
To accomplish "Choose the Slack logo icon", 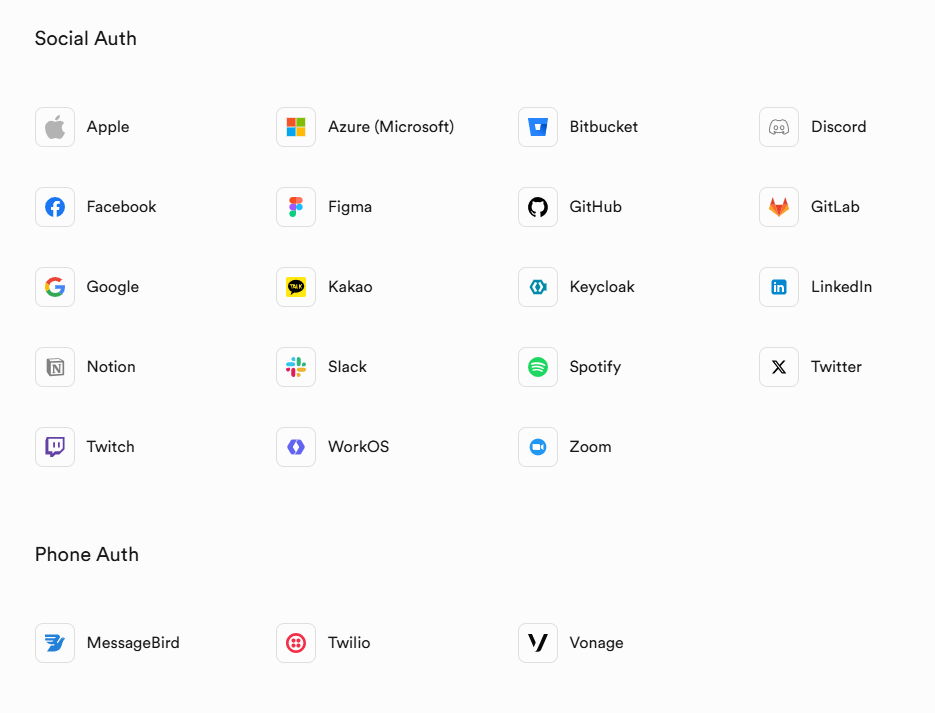I will tap(296, 367).
